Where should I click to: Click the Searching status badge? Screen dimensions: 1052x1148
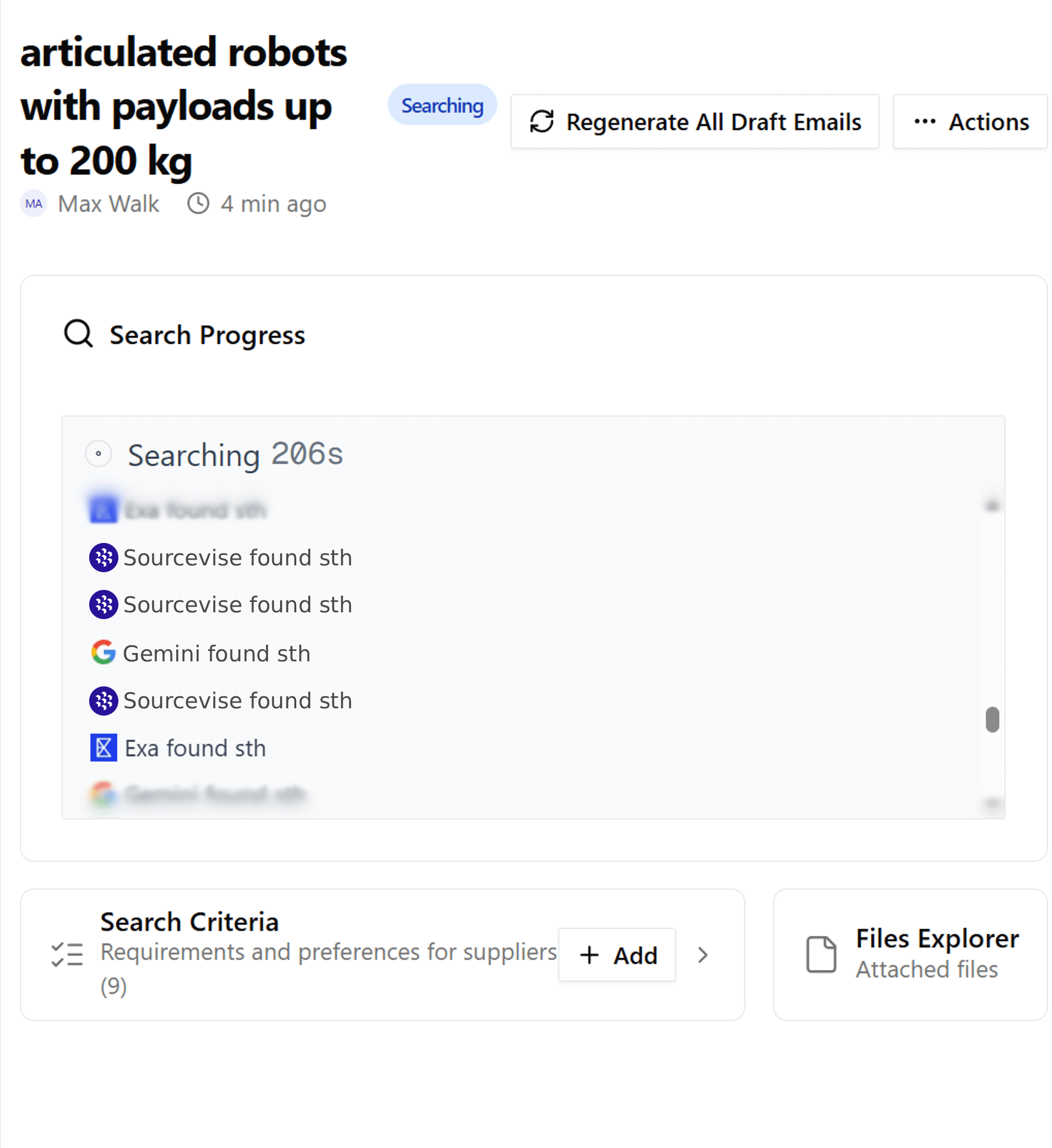442,105
